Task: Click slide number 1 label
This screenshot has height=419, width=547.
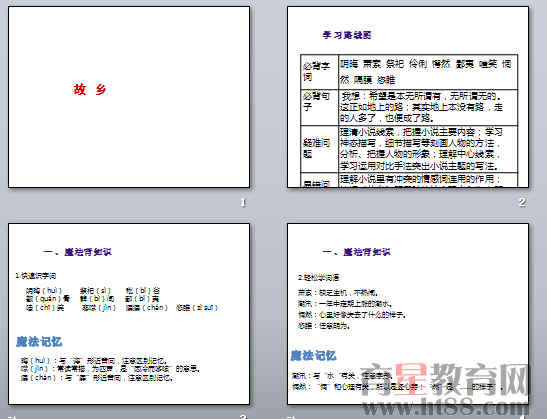Action: tap(243, 202)
